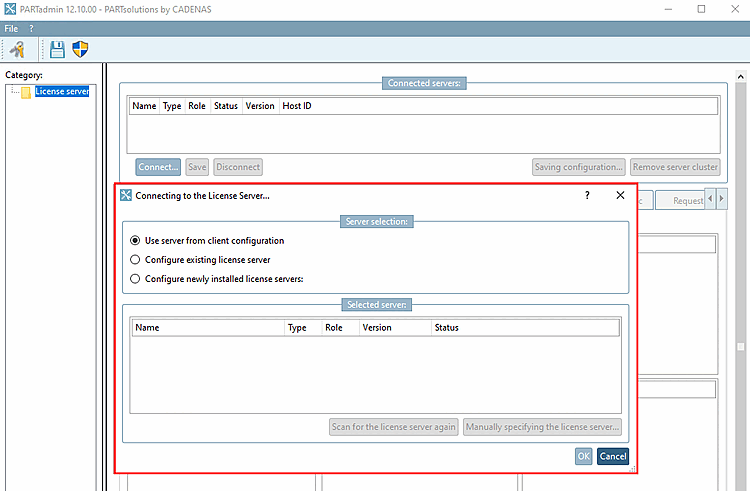Click the tab scroll right arrow

pyautogui.click(x=721, y=199)
